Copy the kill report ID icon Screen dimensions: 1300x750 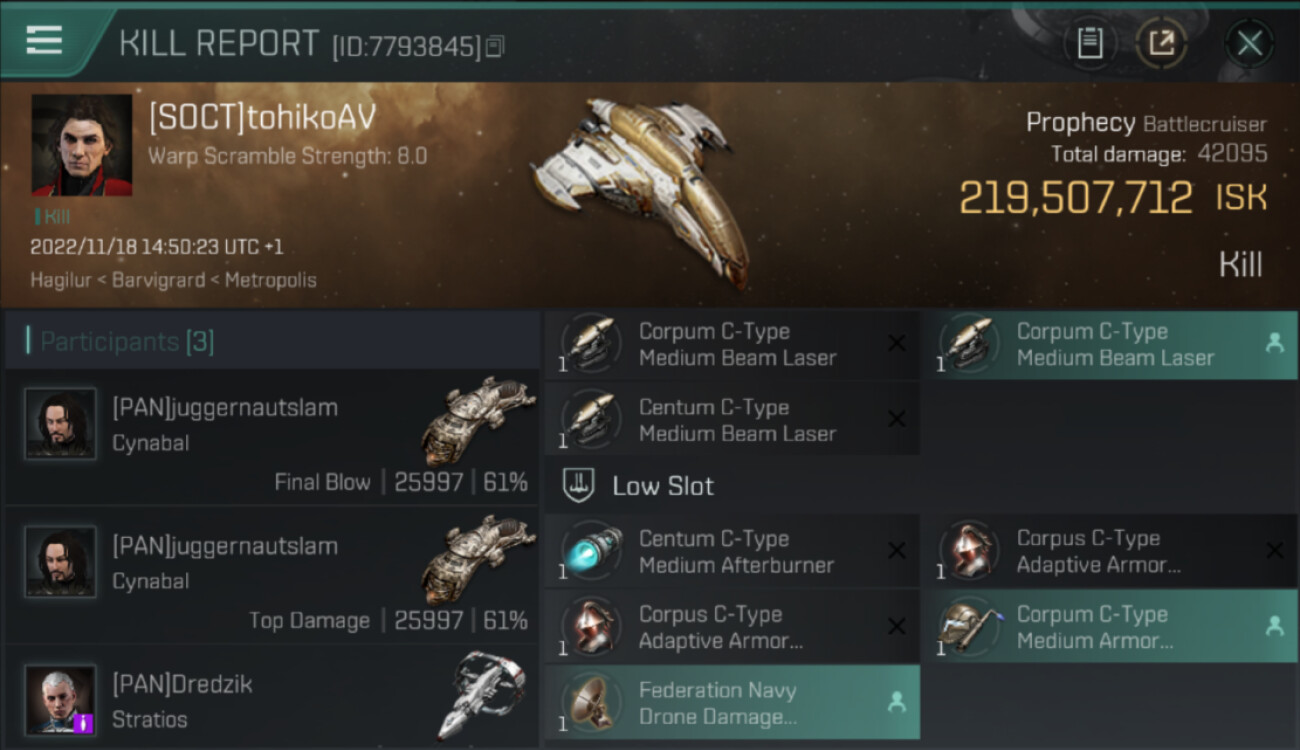(496, 46)
